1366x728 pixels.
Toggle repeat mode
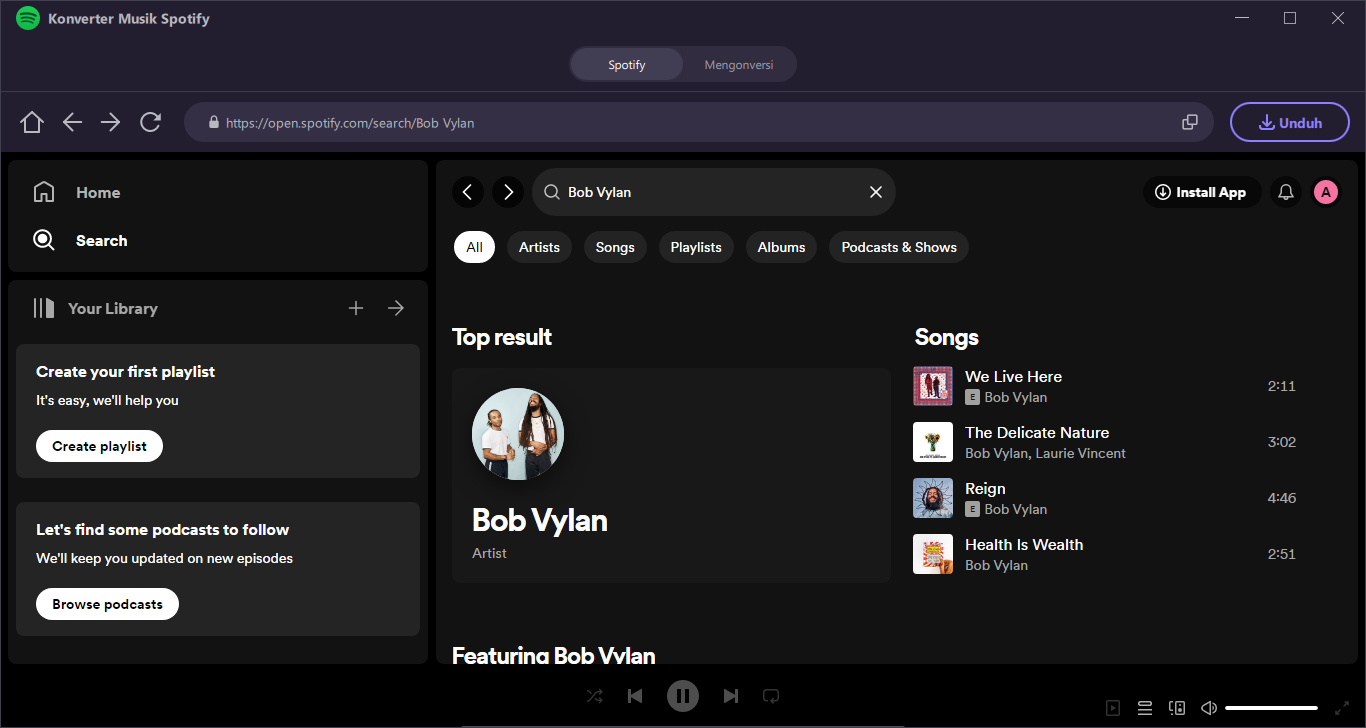(771, 696)
